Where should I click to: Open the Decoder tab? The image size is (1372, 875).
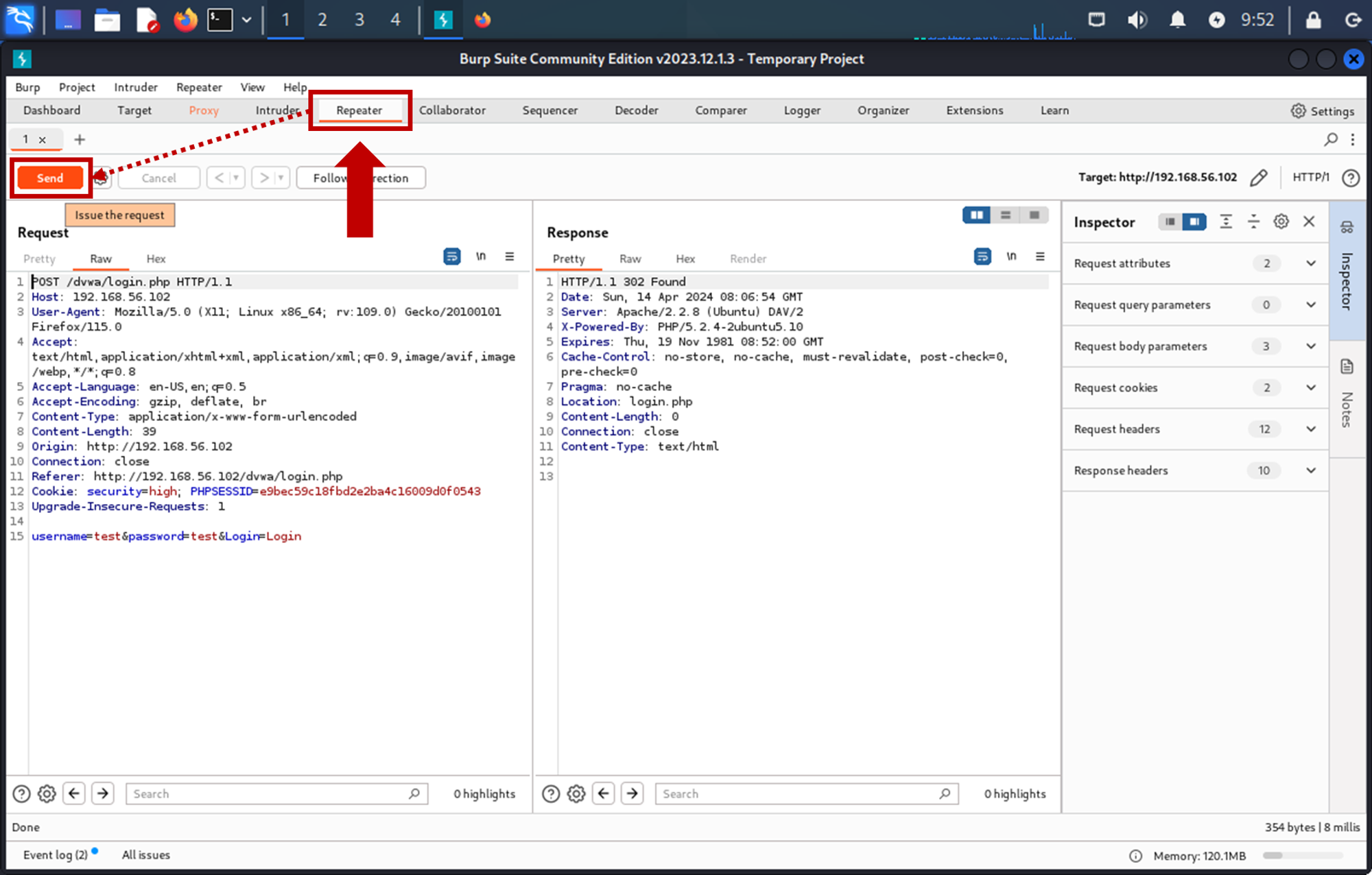pos(636,110)
